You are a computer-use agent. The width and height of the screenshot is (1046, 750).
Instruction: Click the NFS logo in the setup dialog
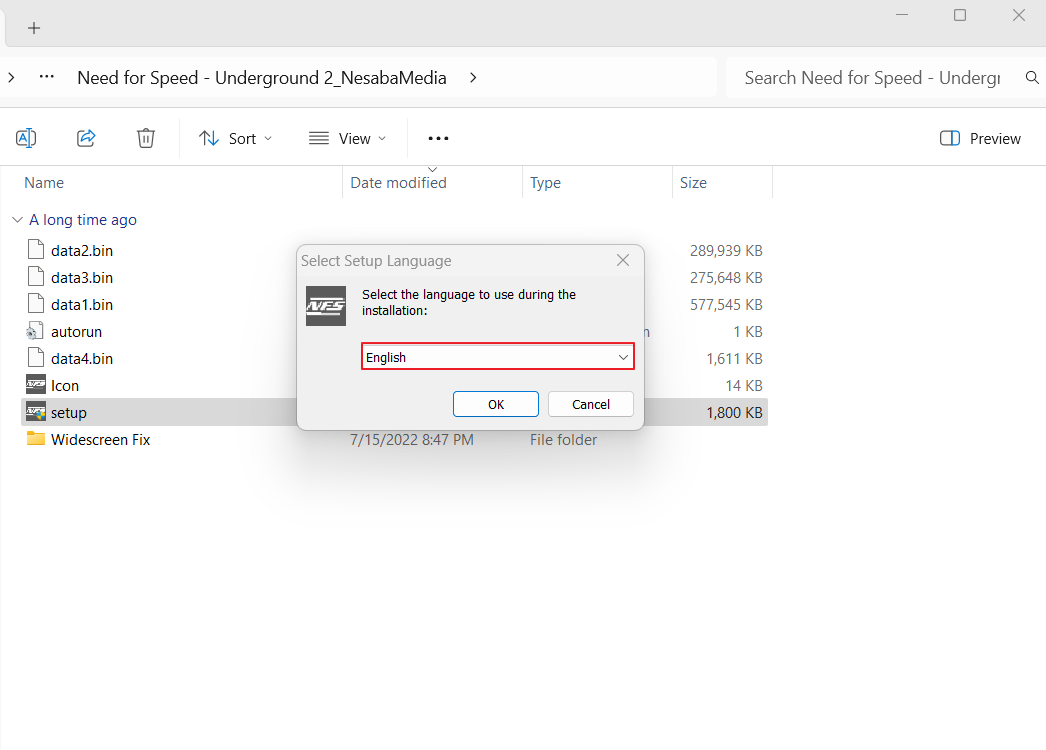[x=326, y=306]
